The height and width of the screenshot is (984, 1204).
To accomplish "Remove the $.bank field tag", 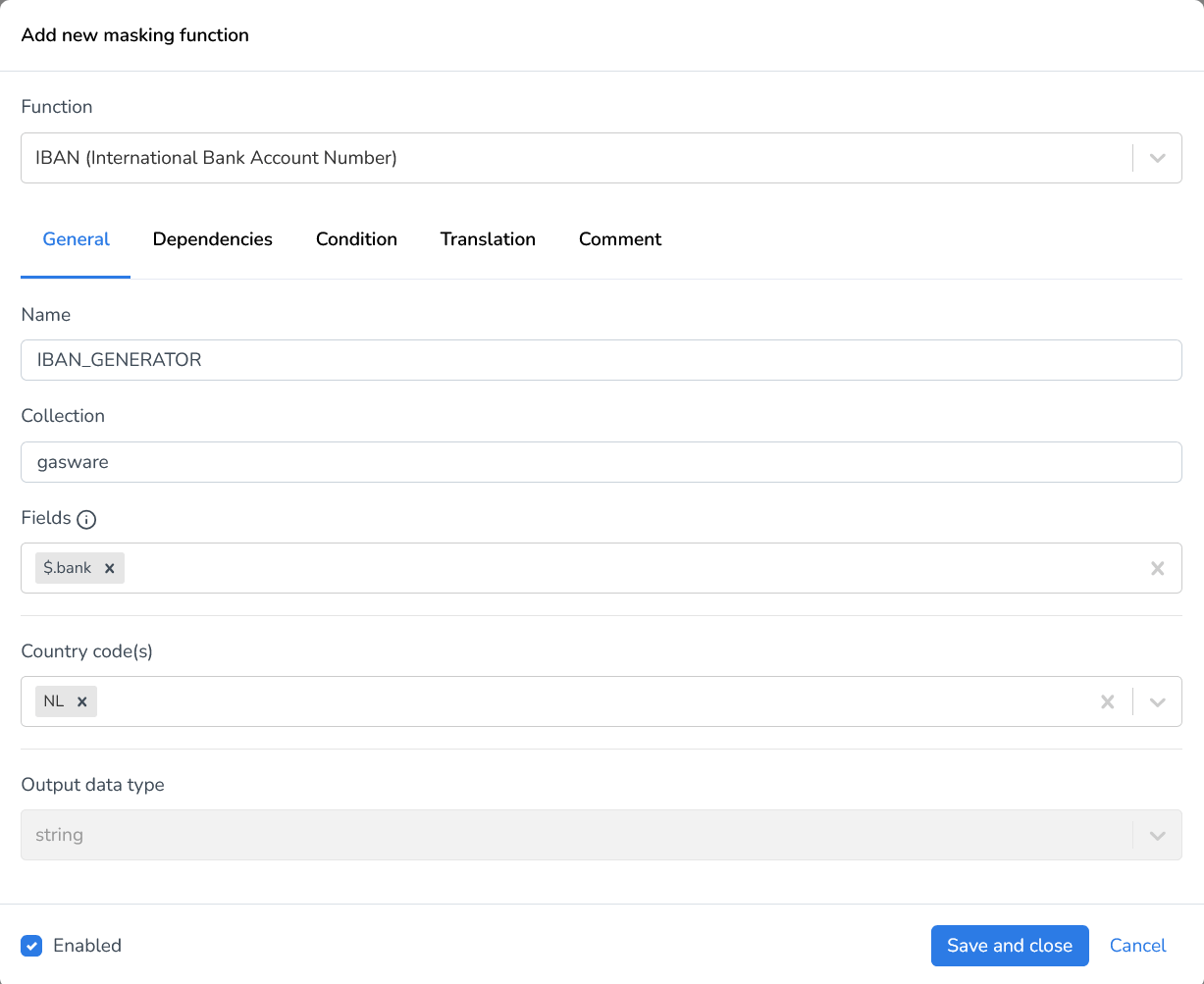I will coord(109,568).
